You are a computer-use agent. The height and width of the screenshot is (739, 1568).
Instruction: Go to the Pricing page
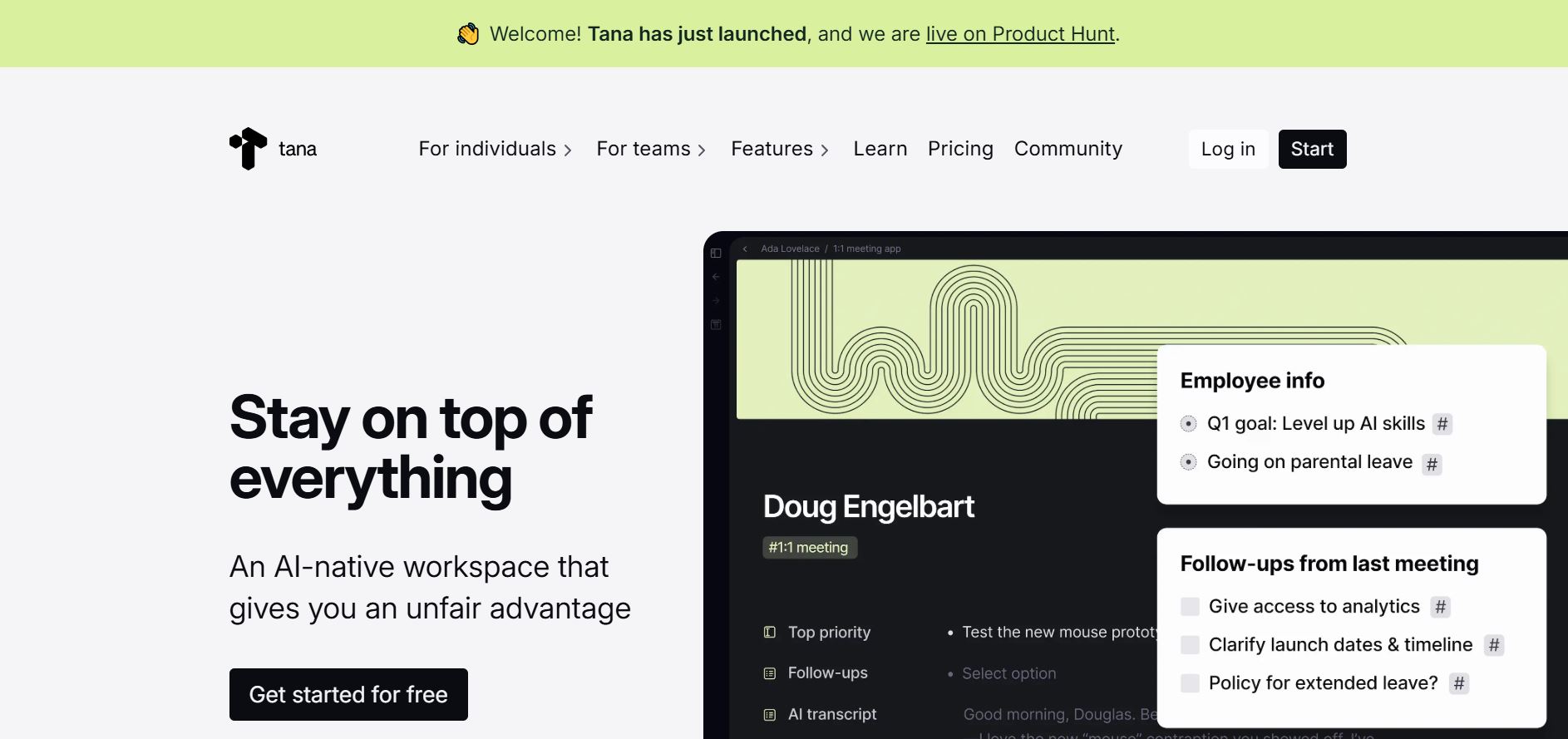click(x=960, y=149)
